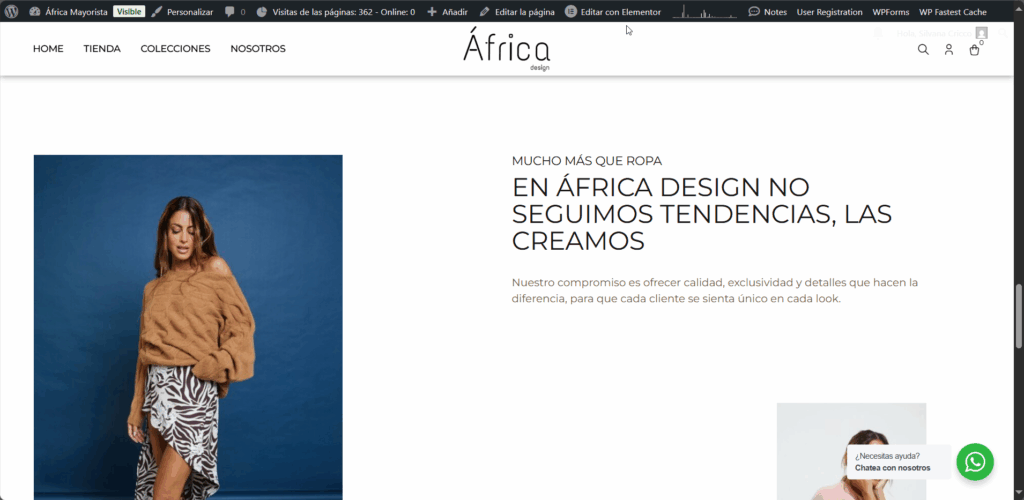Open NOSOTROS navigation link

pyautogui.click(x=258, y=49)
